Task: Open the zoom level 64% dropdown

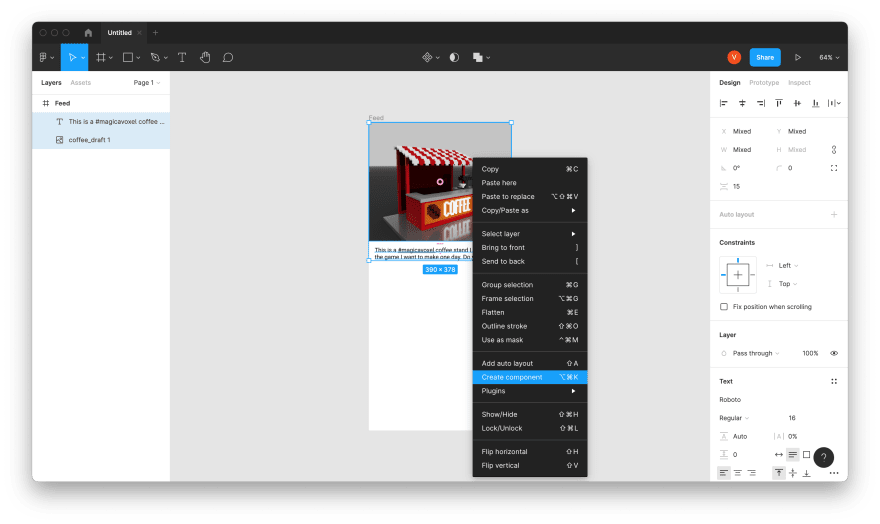Action: (x=829, y=57)
